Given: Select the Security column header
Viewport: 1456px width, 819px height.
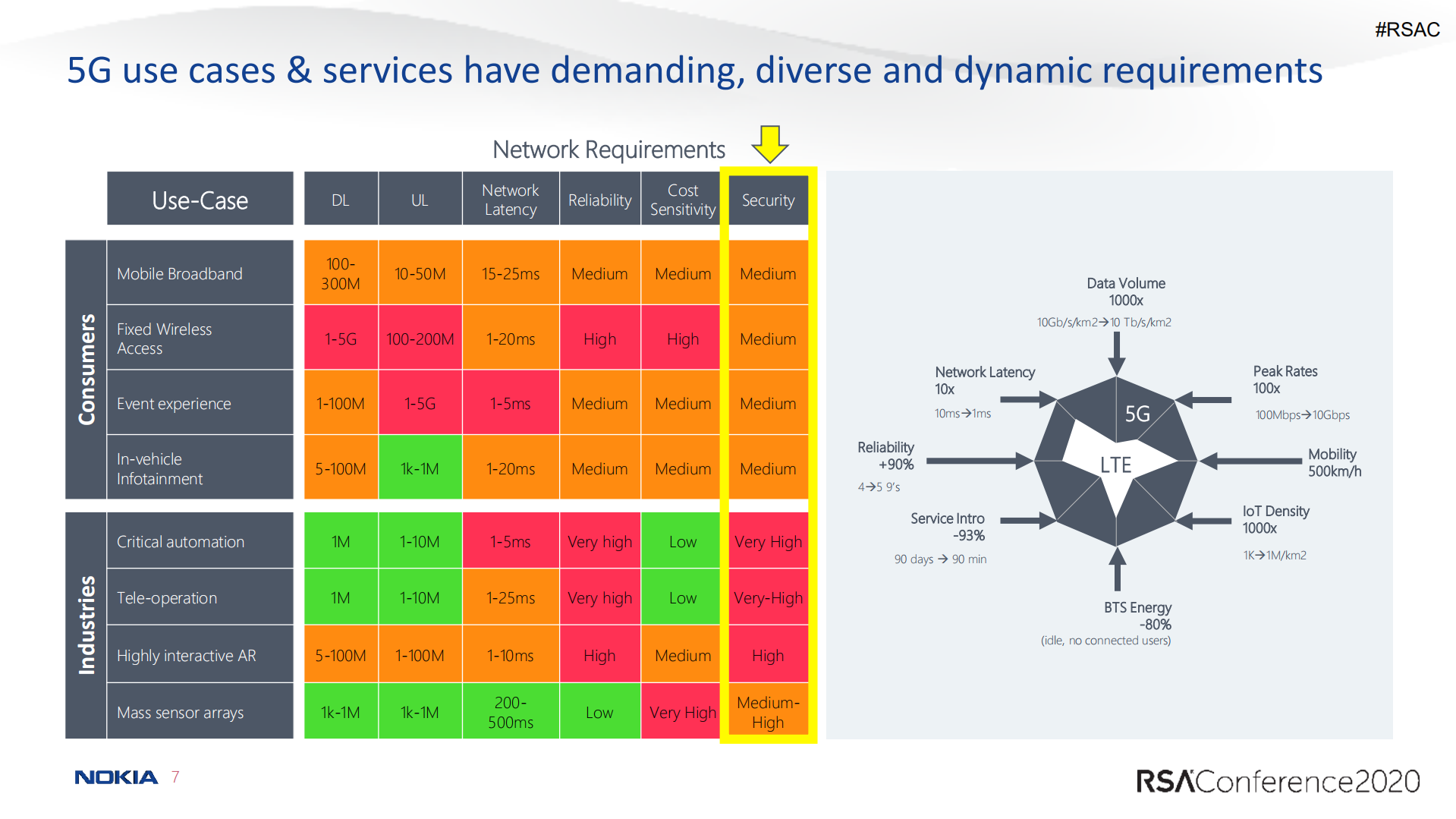Looking at the screenshot, I should [x=768, y=200].
